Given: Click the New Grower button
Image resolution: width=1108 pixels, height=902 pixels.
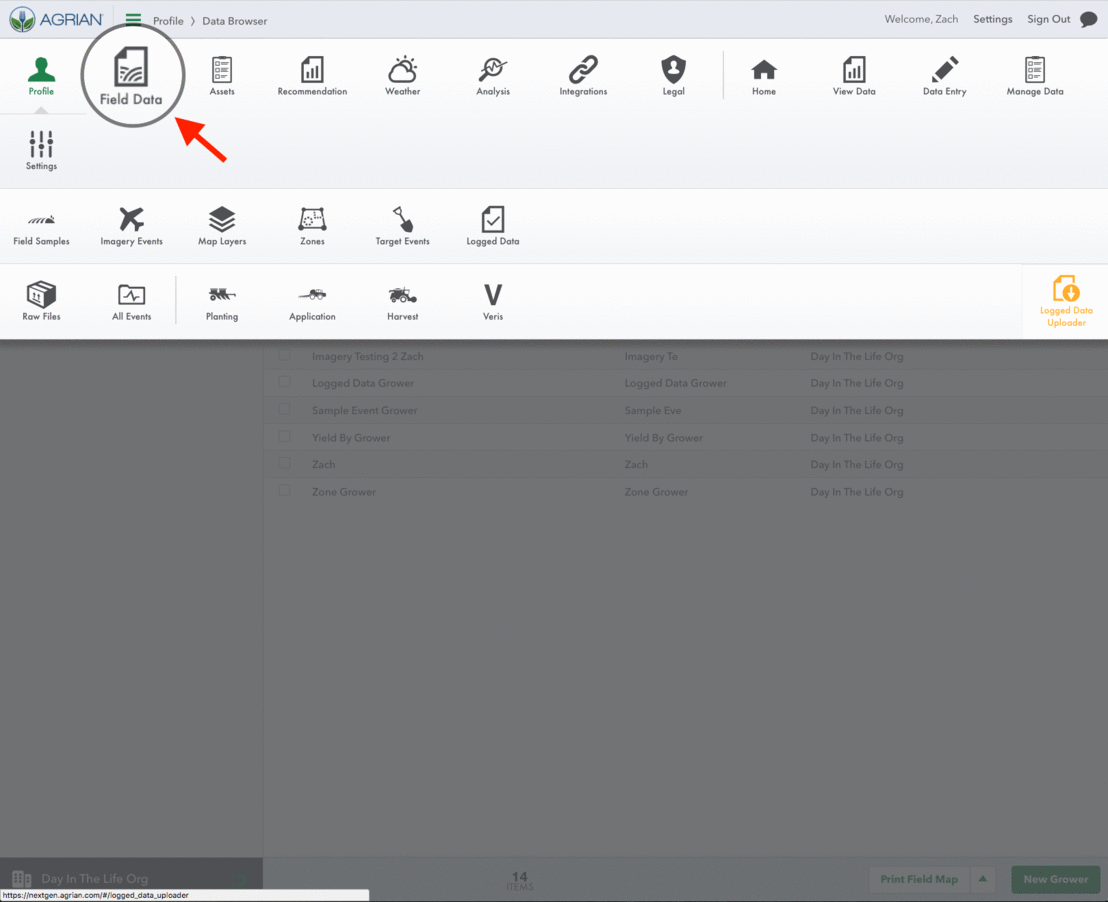Looking at the screenshot, I should pyautogui.click(x=1055, y=879).
